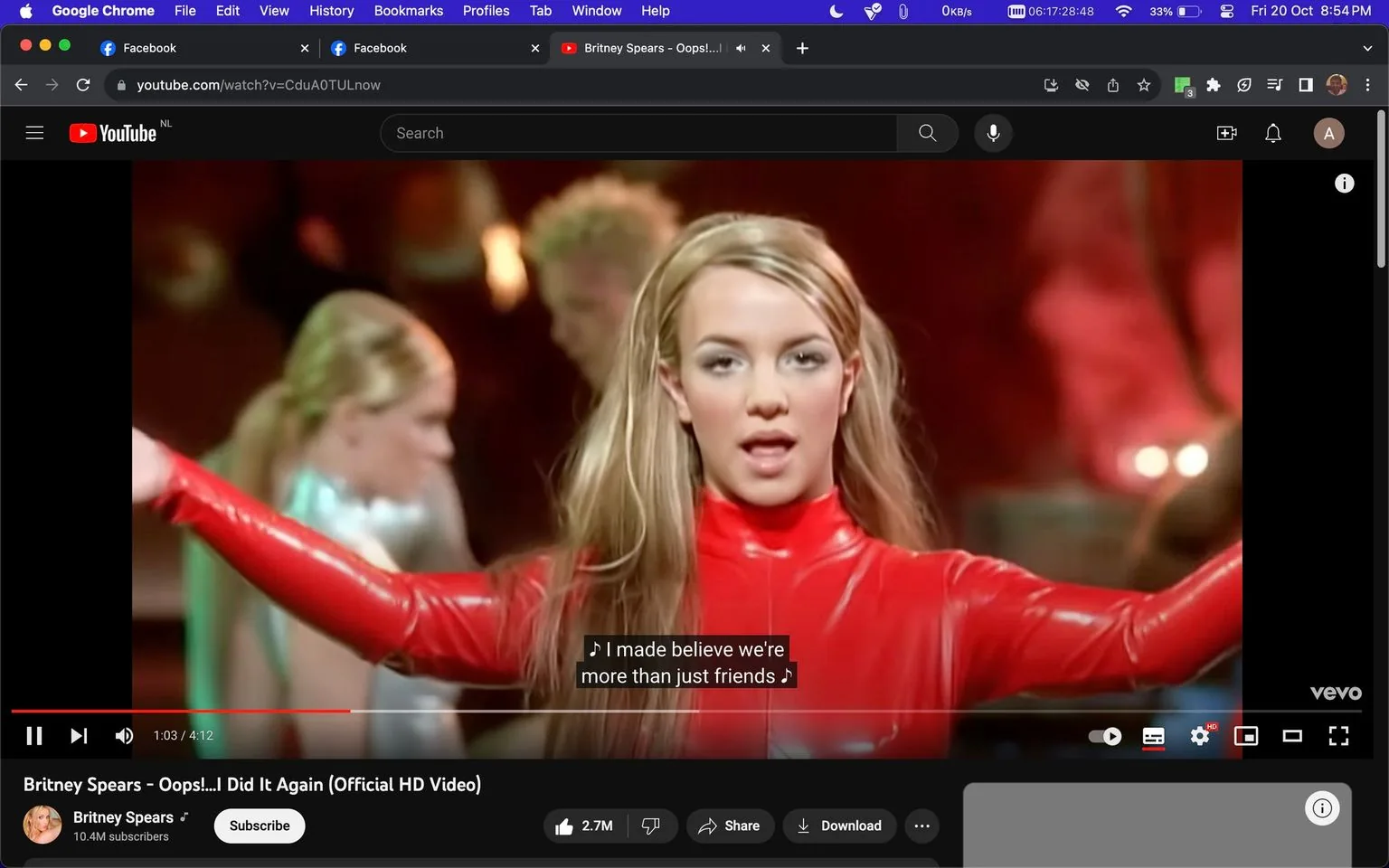
Task: Open the tab search chevron
Action: pos(1365,47)
